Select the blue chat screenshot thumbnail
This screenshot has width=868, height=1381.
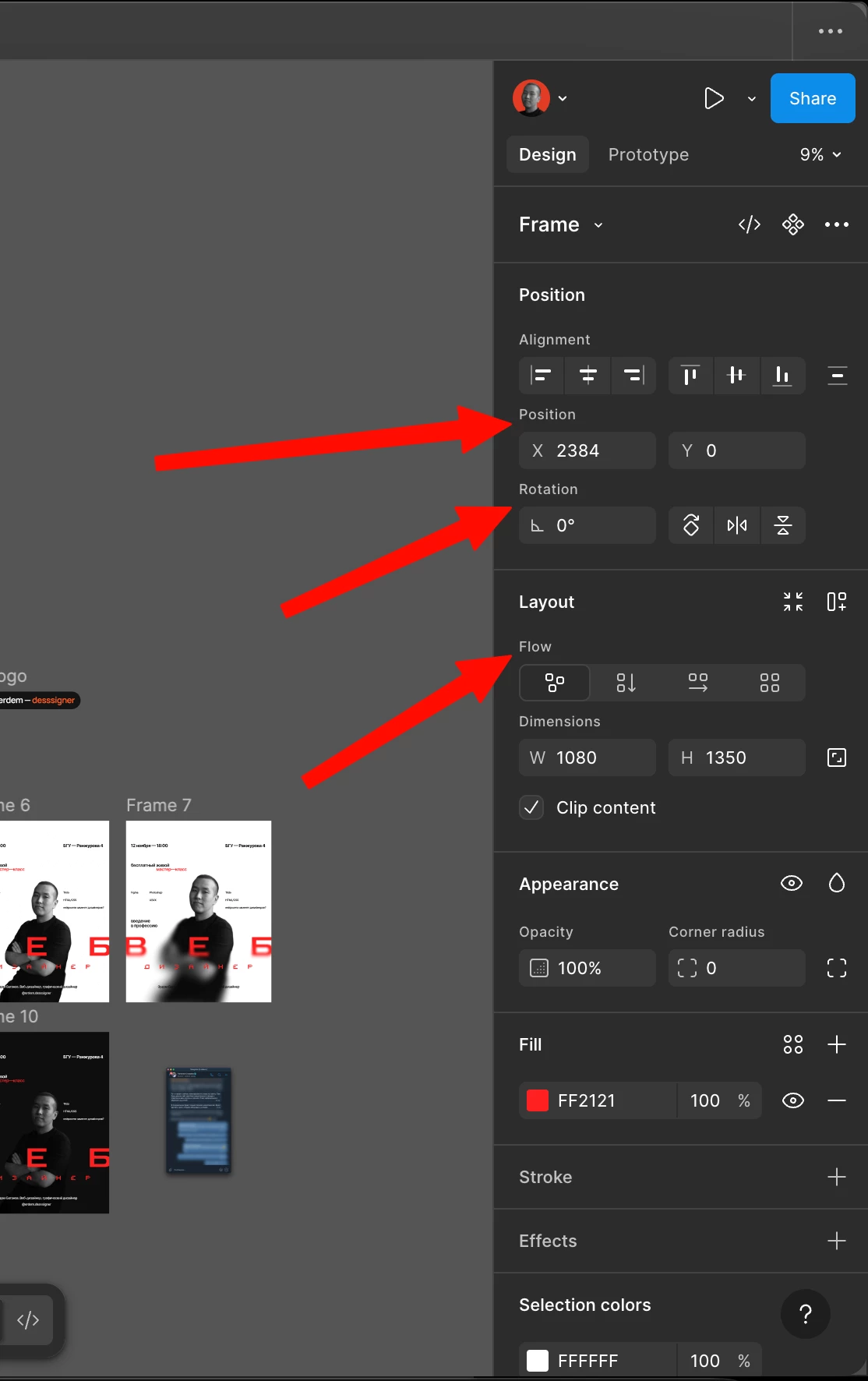199,1121
